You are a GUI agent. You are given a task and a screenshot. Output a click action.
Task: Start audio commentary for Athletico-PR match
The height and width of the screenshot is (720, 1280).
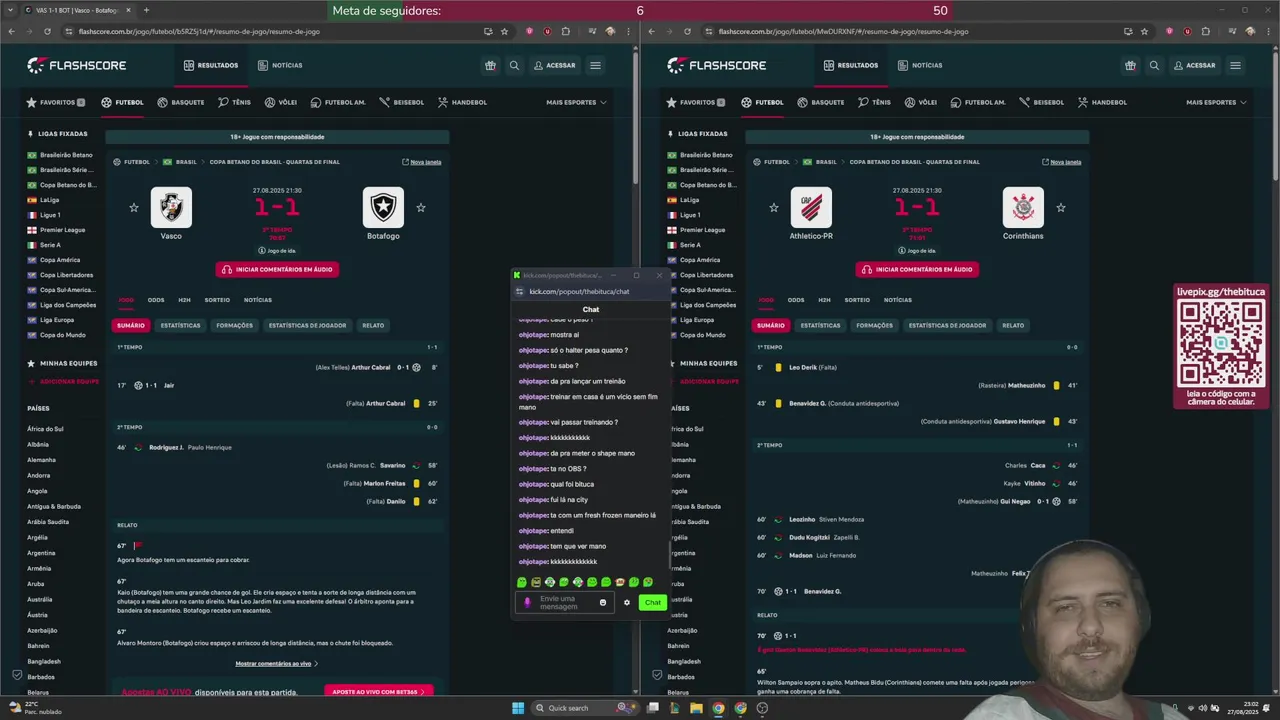pos(917,269)
